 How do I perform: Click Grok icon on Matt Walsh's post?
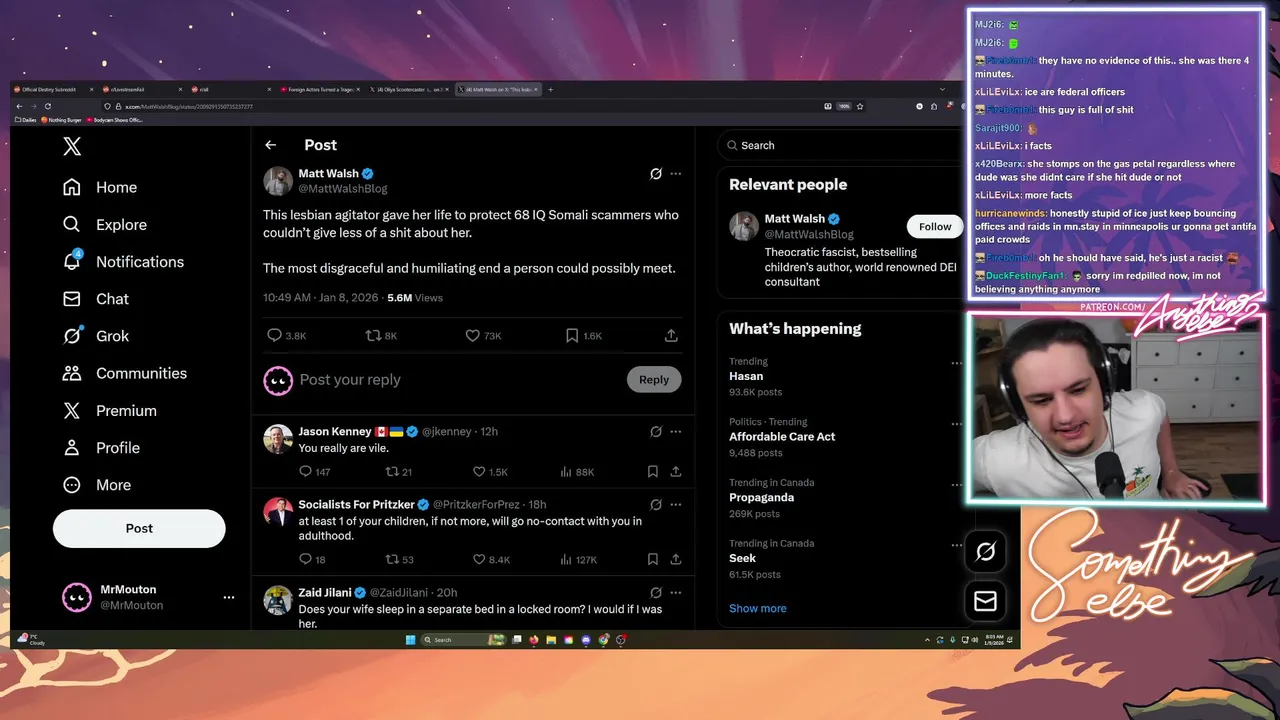coord(656,173)
